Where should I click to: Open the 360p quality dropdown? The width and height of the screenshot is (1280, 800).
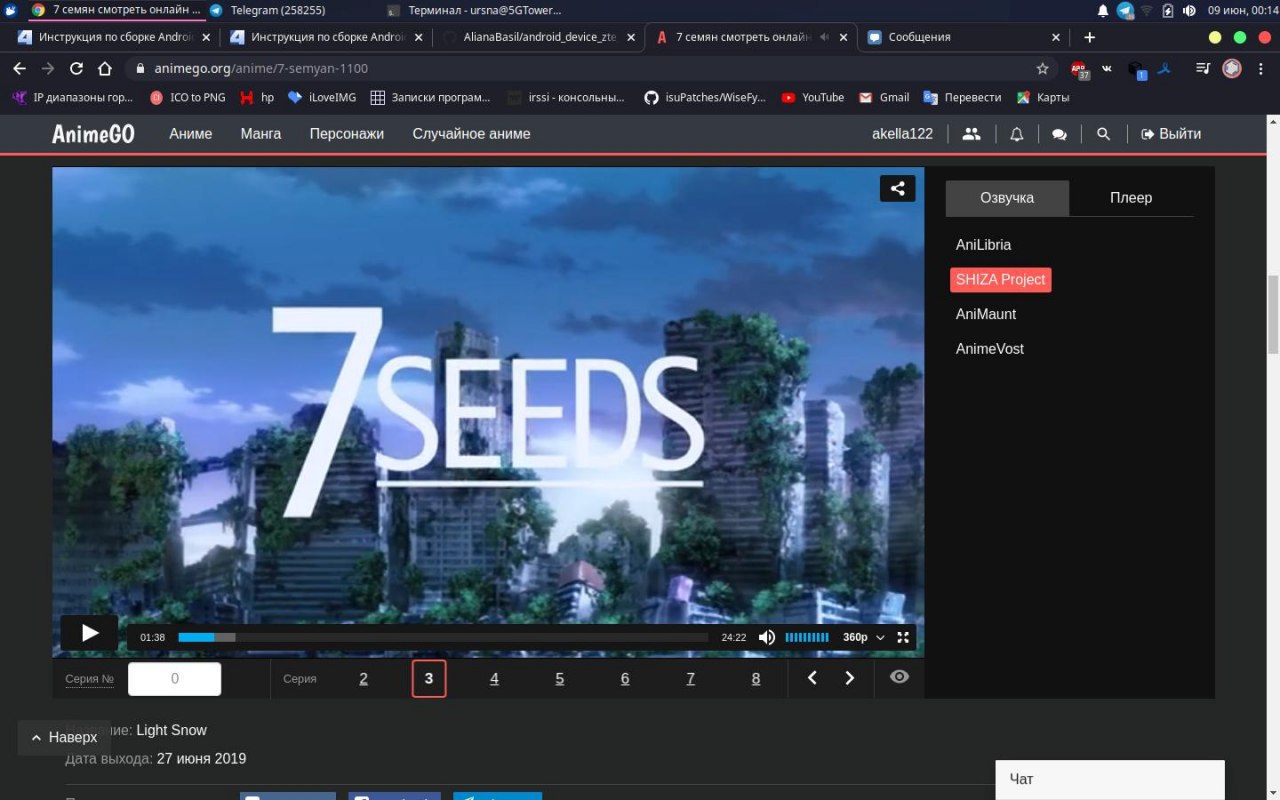[864, 637]
